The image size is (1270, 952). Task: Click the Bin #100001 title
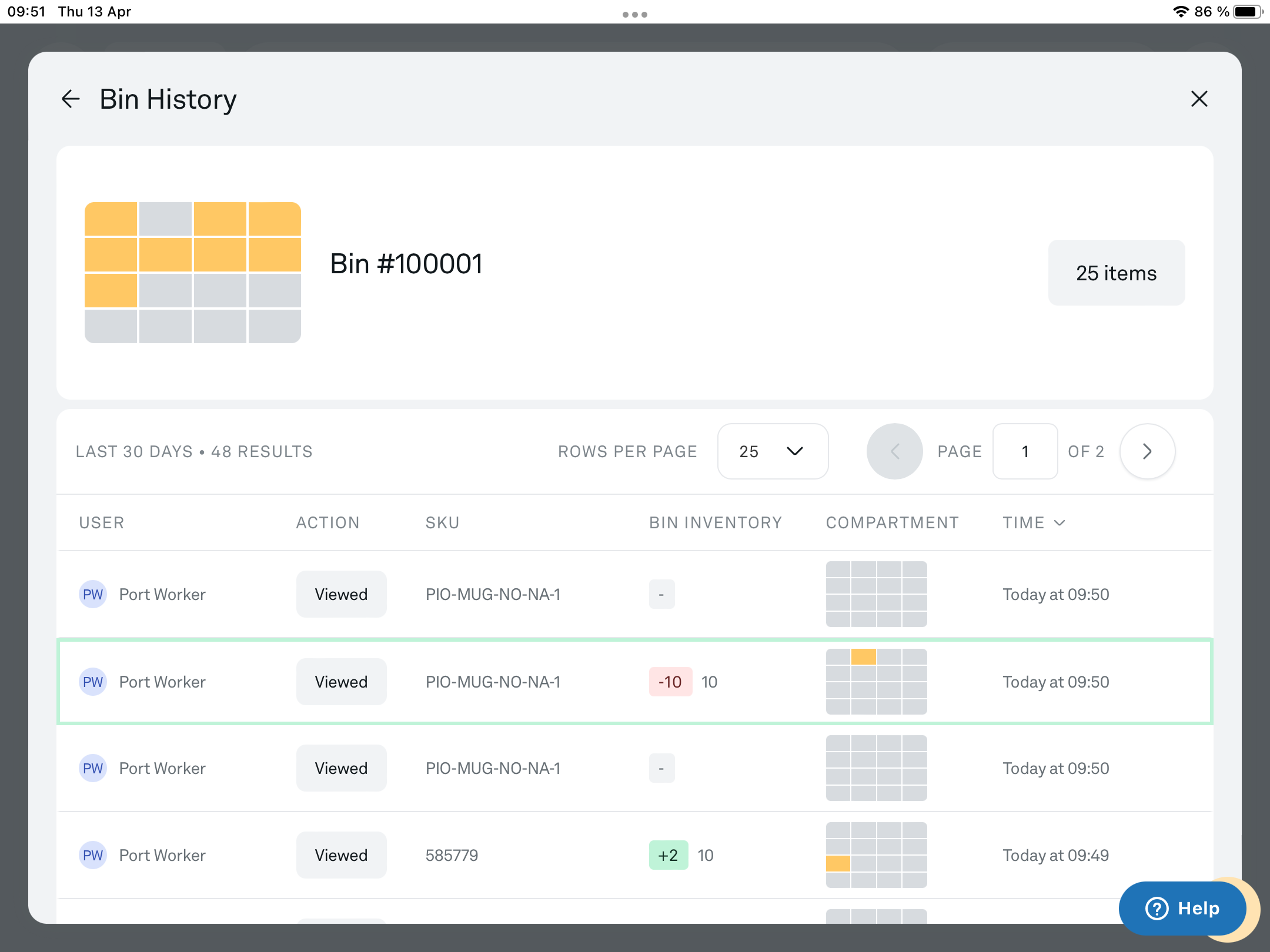pos(406,264)
